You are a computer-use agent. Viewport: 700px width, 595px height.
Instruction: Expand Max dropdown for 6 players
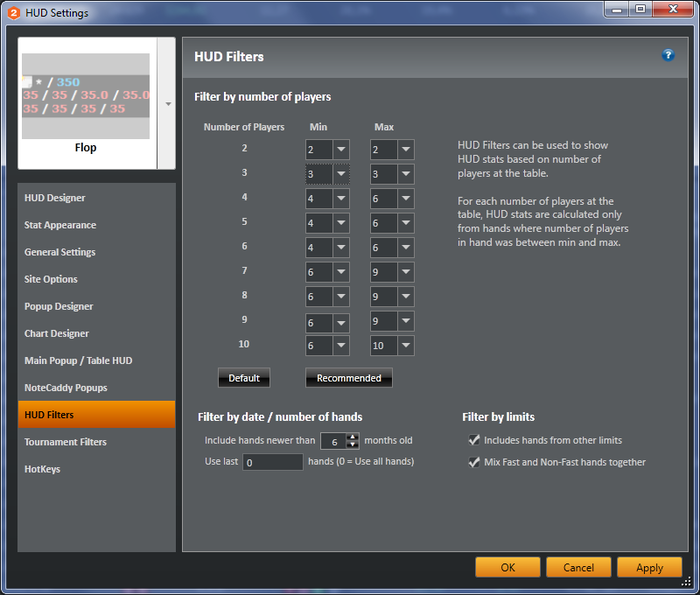(406, 248)
